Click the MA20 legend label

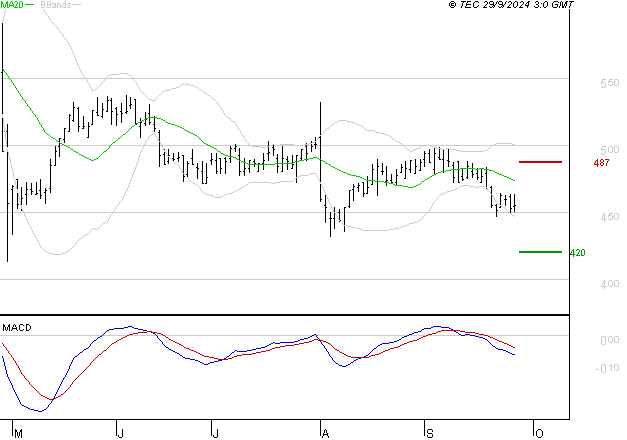point(12,4)
